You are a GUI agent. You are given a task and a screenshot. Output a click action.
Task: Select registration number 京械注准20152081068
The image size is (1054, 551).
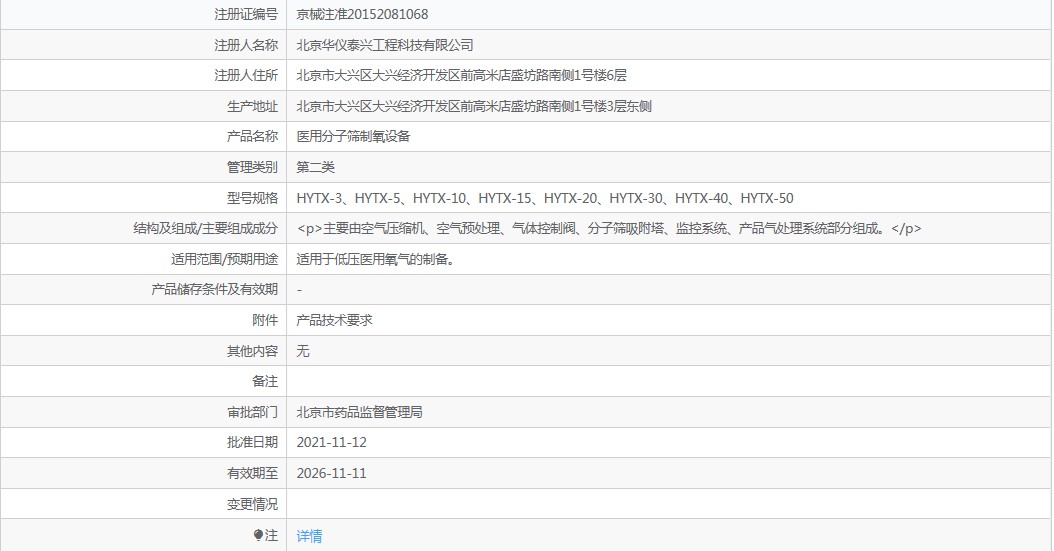click(x=362, y=14)
